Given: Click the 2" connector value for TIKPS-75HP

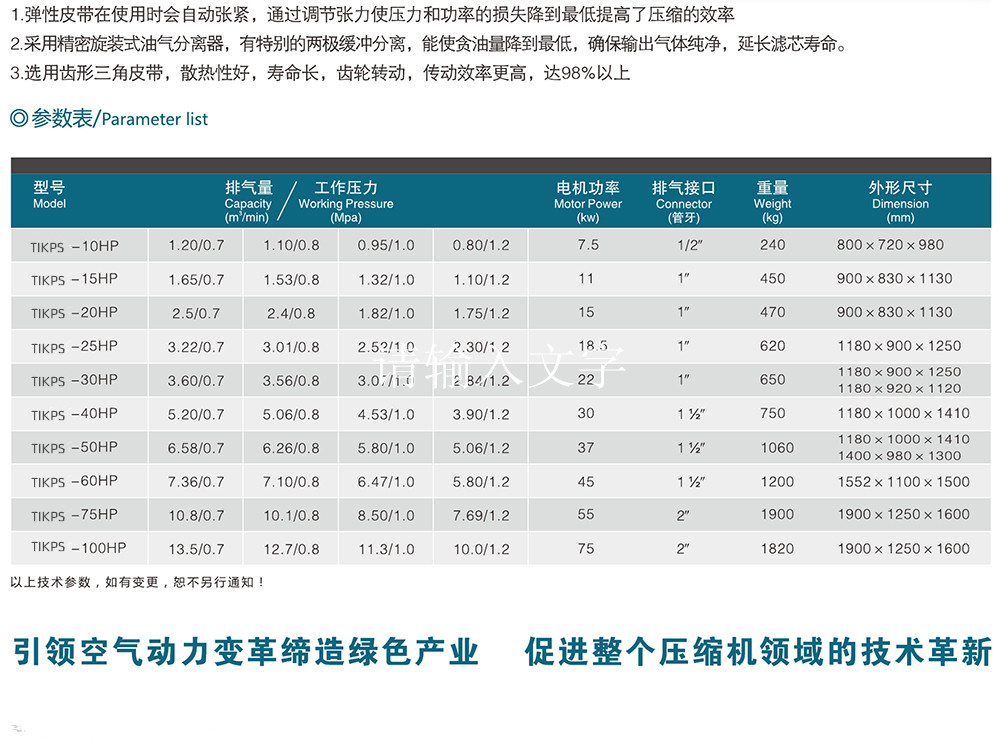Looking at the screenshot, I should coord(684,513).
